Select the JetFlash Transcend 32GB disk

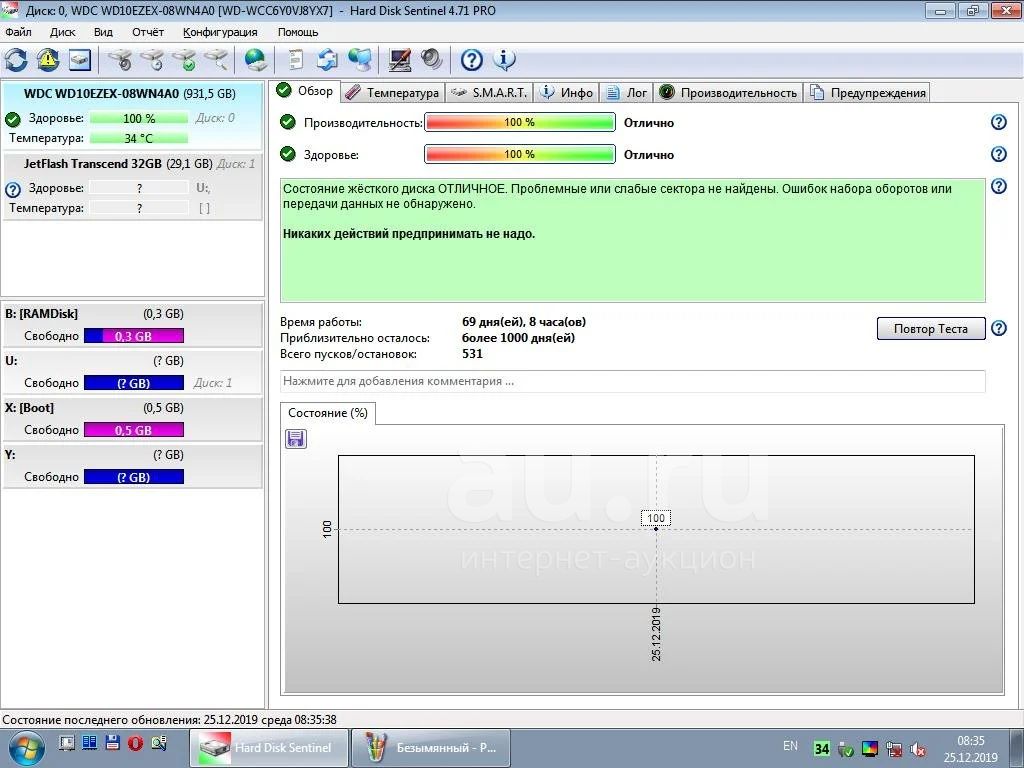tap(133, 186)
